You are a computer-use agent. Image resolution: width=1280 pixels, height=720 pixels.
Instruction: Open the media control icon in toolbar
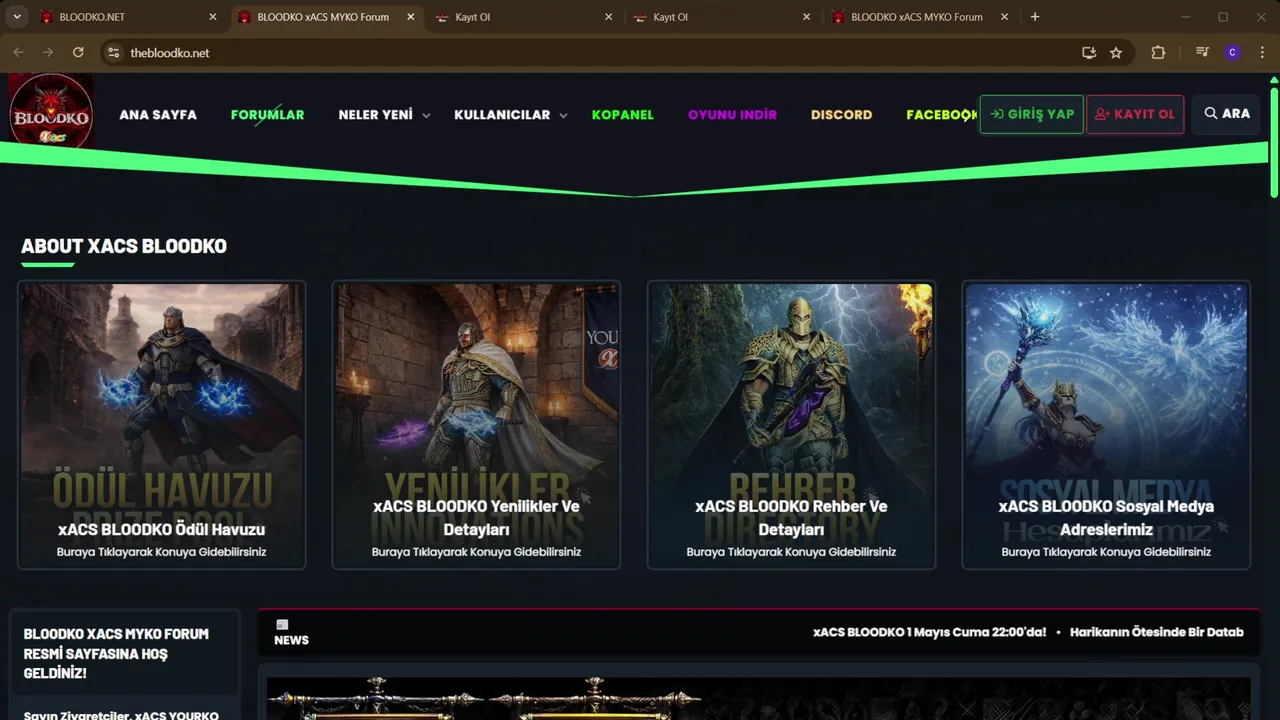[1203, 53]
